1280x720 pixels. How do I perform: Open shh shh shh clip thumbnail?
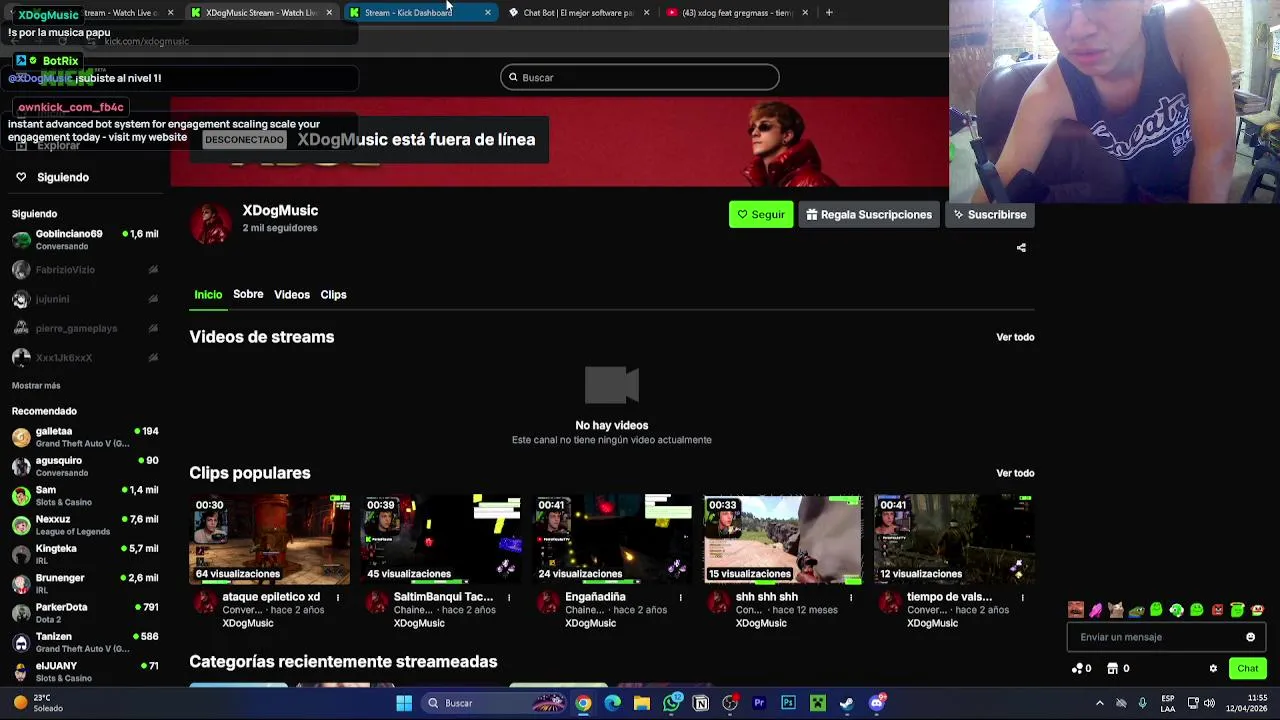pyautogui.click(x=783, y=539)
